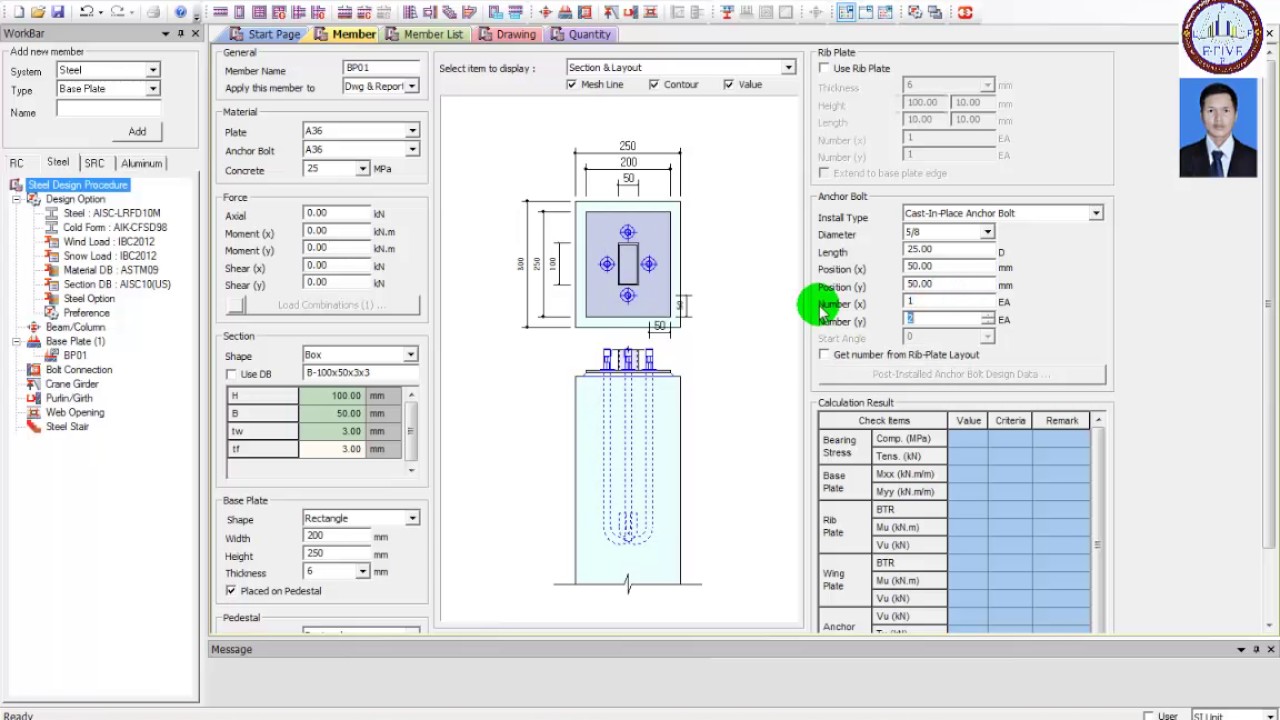Click the Calculation Result table scrollbar

tap(1098, 522)
